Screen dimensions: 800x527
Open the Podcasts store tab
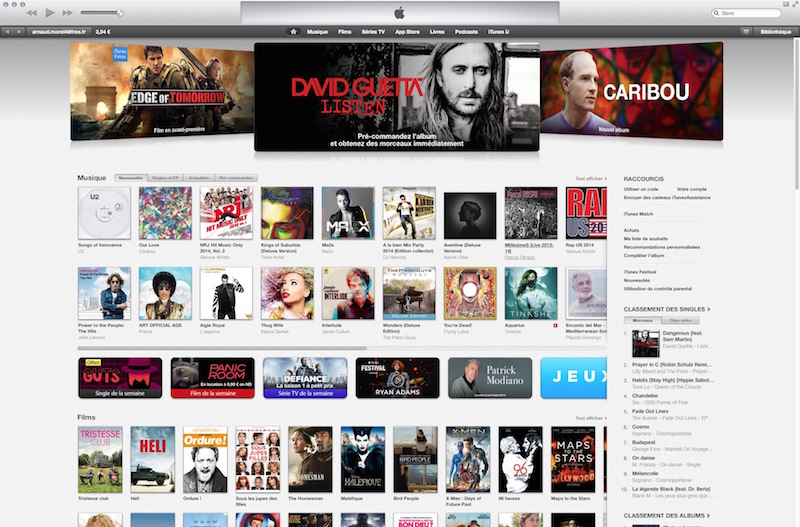466,32
